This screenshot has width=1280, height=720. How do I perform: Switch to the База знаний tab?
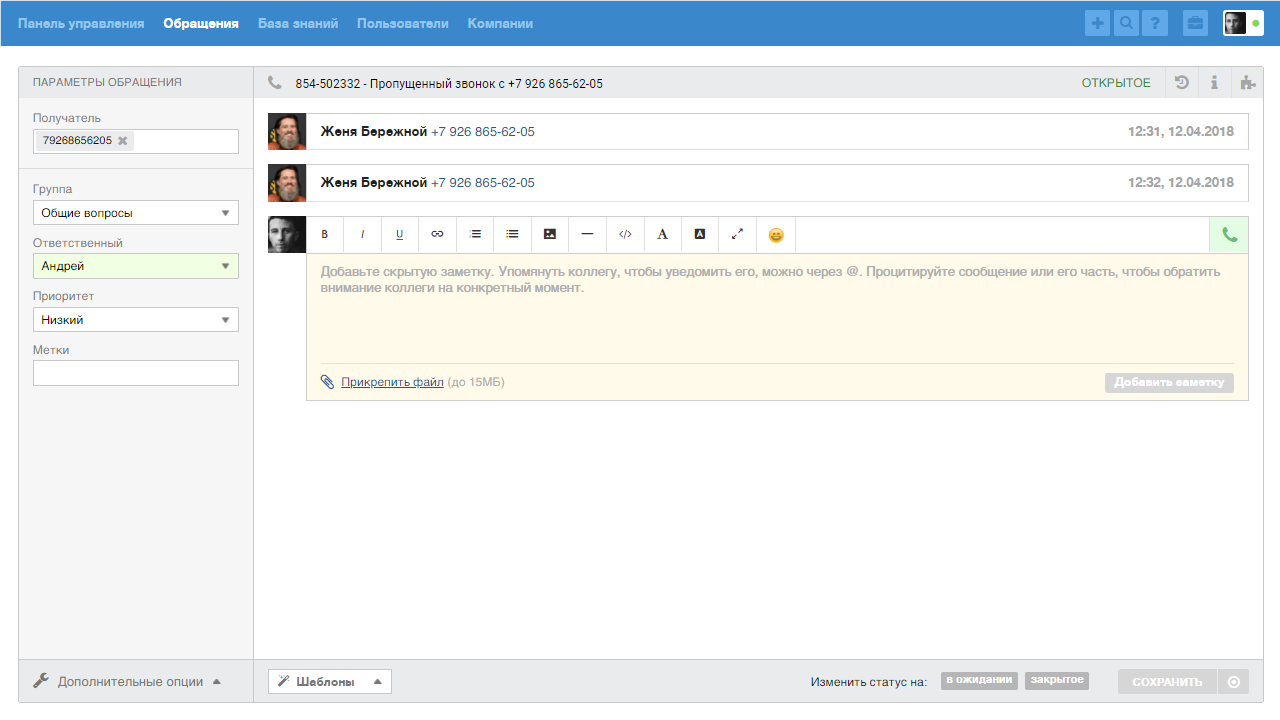tap(297, 22)
